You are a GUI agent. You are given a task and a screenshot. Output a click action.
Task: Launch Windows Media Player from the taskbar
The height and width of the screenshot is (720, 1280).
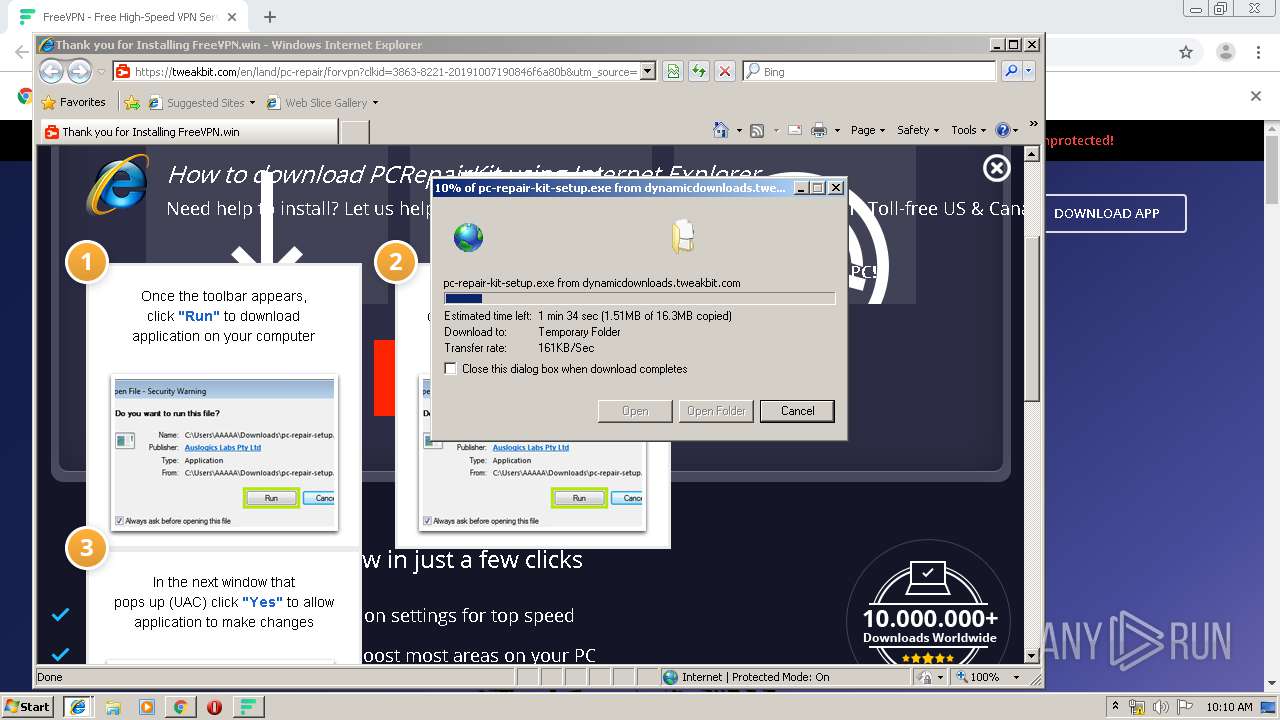click(147, 706)
